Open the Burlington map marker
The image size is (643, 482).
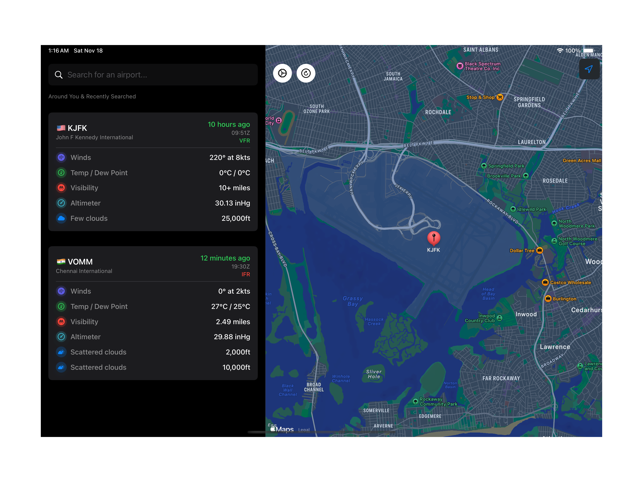click(548, 298)
